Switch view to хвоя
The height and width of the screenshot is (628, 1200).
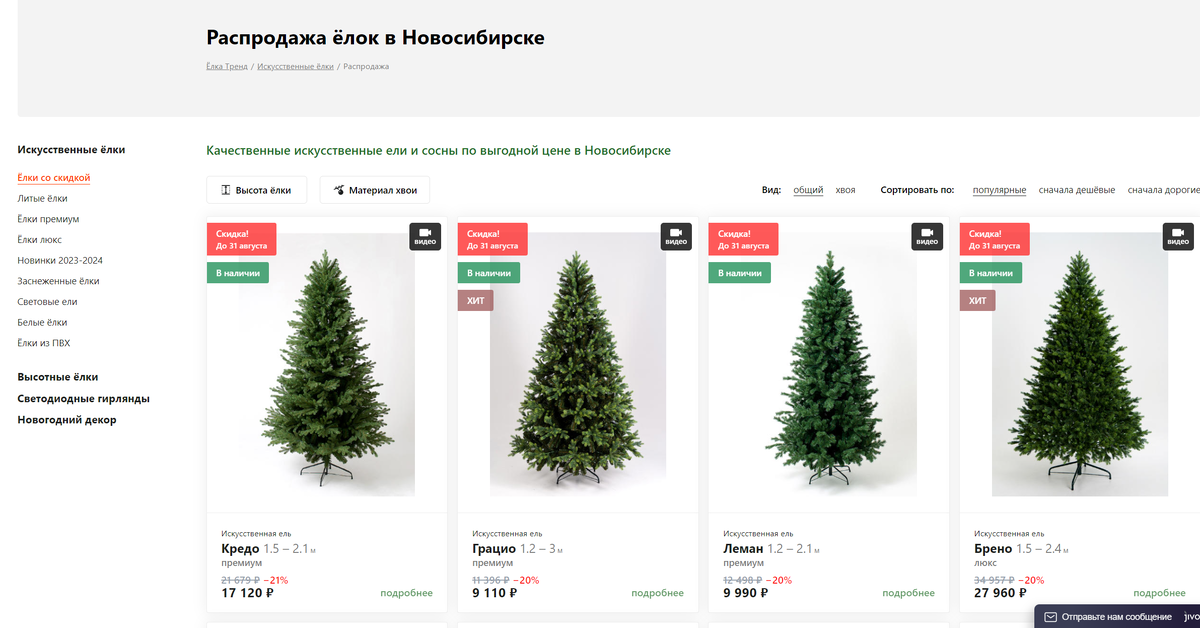pos(846,190)
